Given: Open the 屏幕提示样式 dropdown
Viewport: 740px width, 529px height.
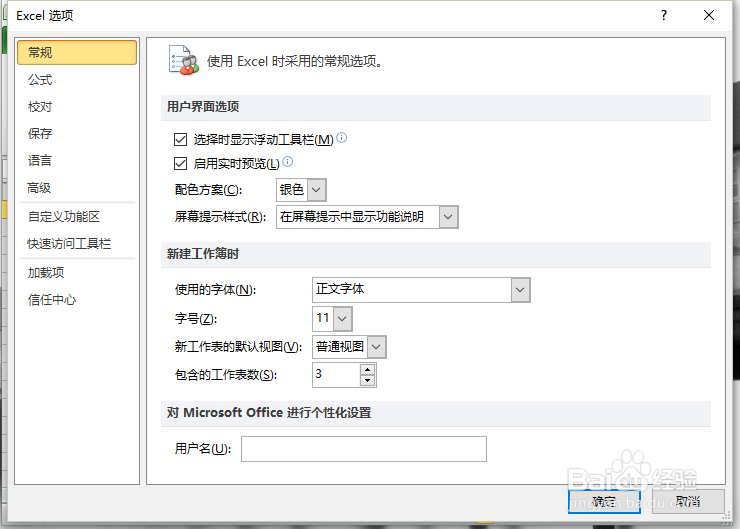Looking at the screenshot, I should [448, 217].
